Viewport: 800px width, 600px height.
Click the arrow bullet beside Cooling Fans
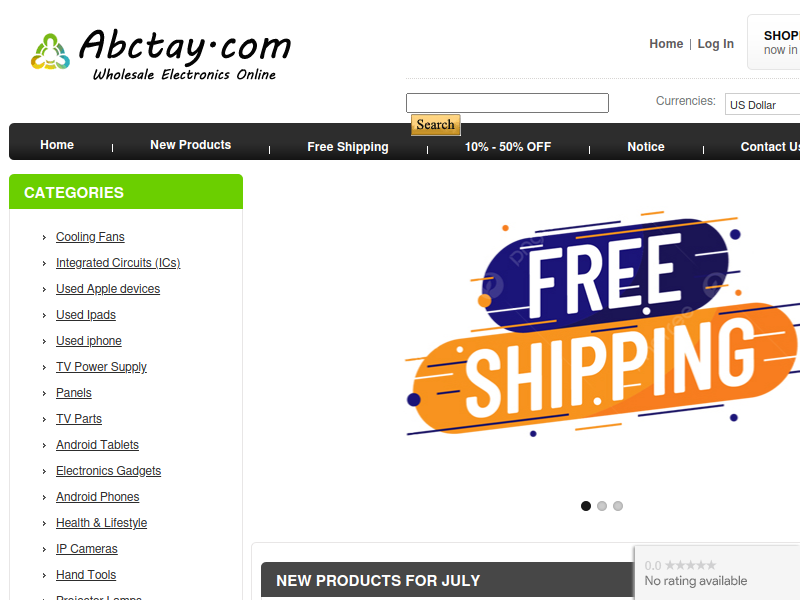(44, 237)
